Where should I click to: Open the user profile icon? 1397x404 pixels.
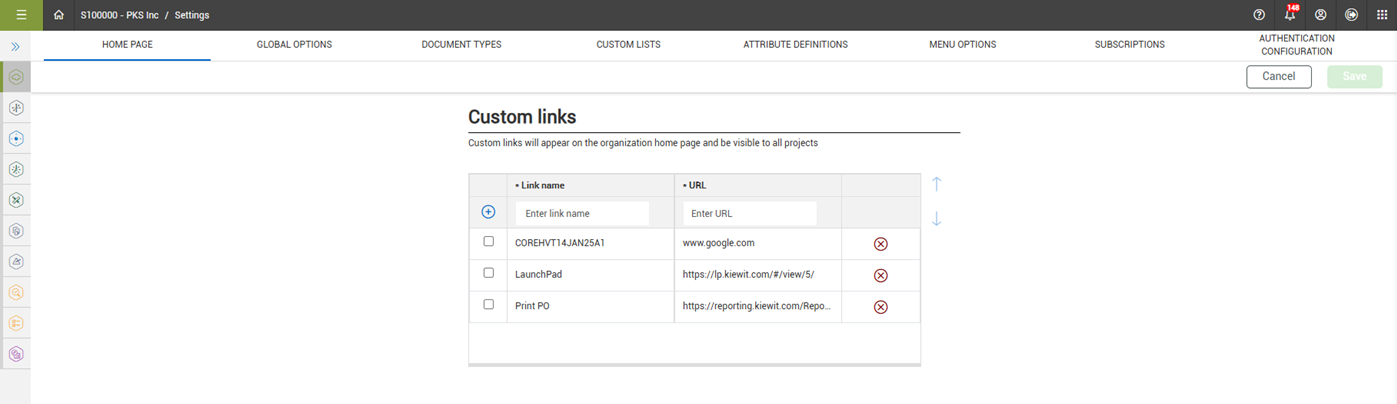[x=1321, y=15]
